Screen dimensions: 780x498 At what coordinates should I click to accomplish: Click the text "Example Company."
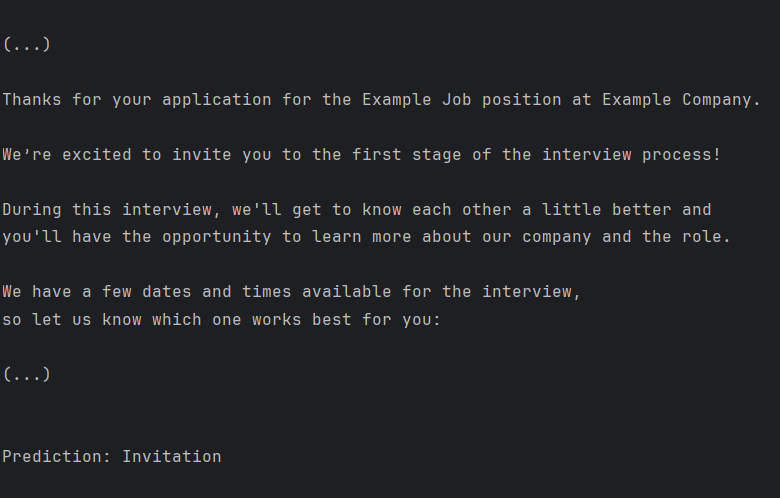pos(681,99)
